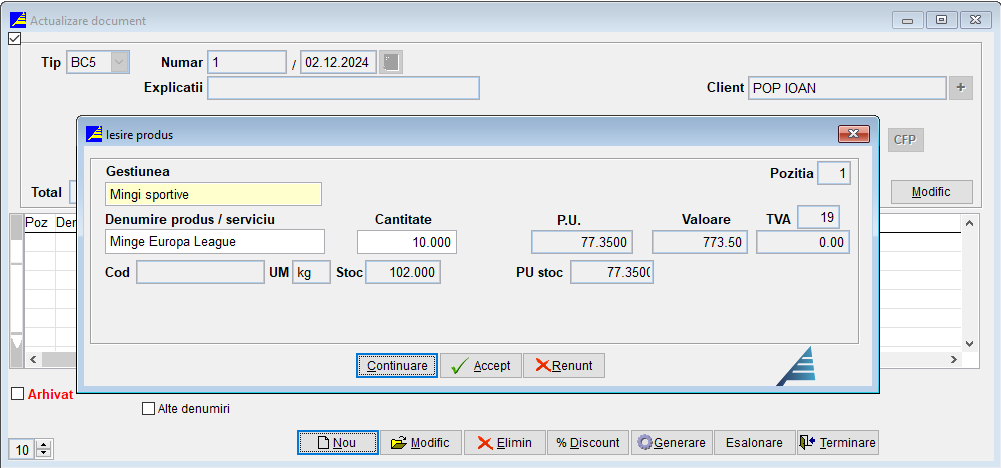Click the stepper arrows next to value 10
1001x468 pixels.
(x=44, y=449)
